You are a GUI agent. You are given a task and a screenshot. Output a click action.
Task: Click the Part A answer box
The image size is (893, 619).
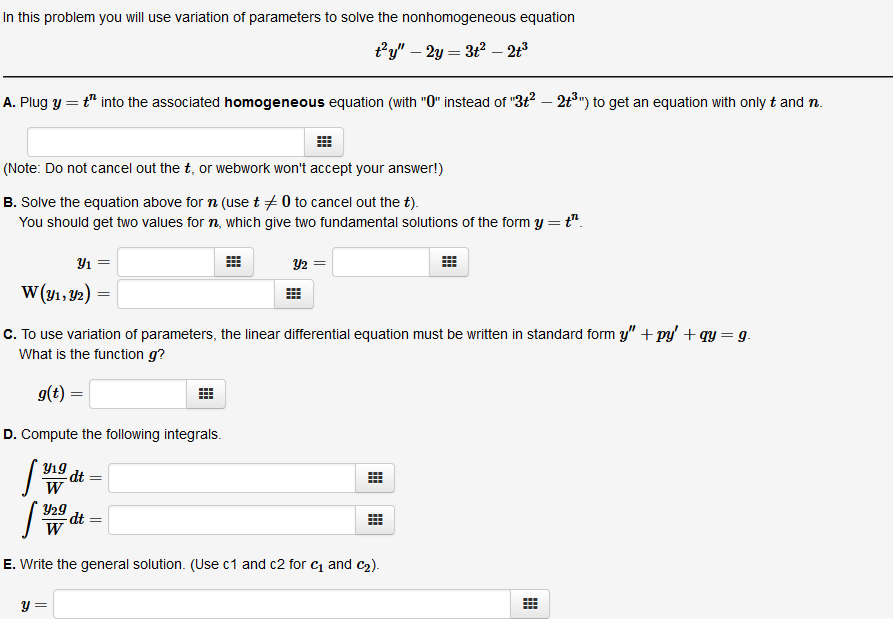(x=165, y=141)
